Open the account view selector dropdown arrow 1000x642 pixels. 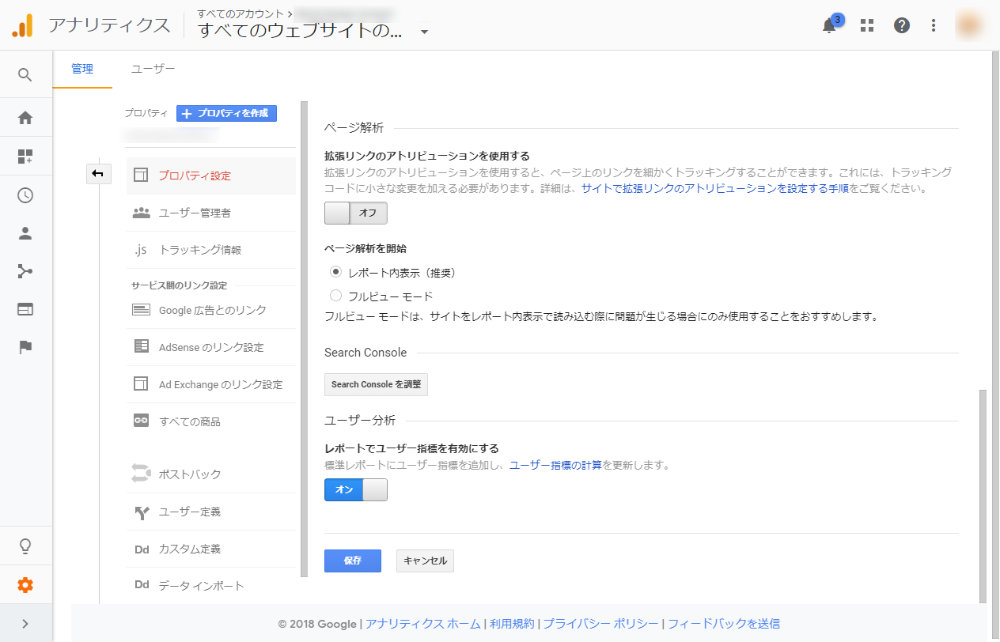[x=424, y=31]
